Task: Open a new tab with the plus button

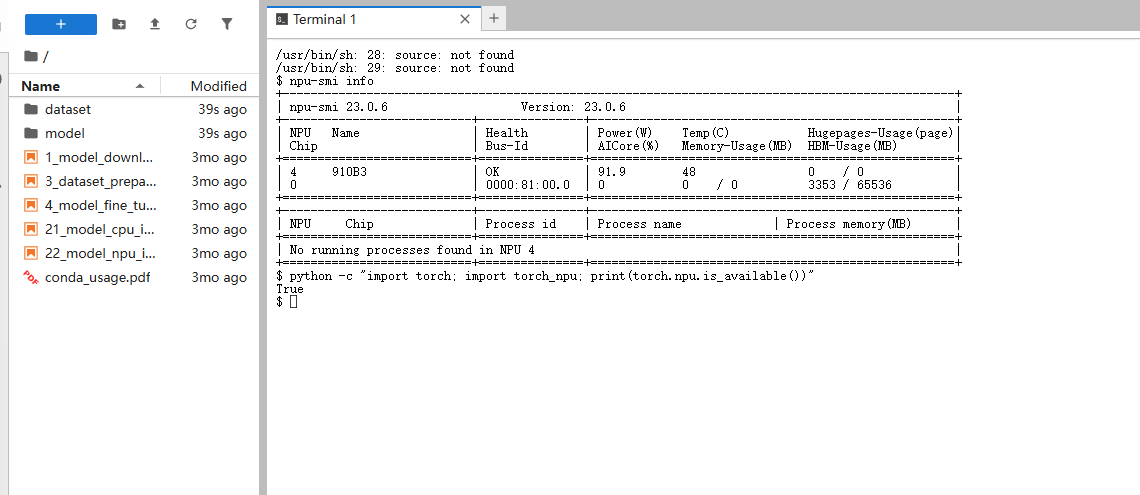Action: pos(494,19)
